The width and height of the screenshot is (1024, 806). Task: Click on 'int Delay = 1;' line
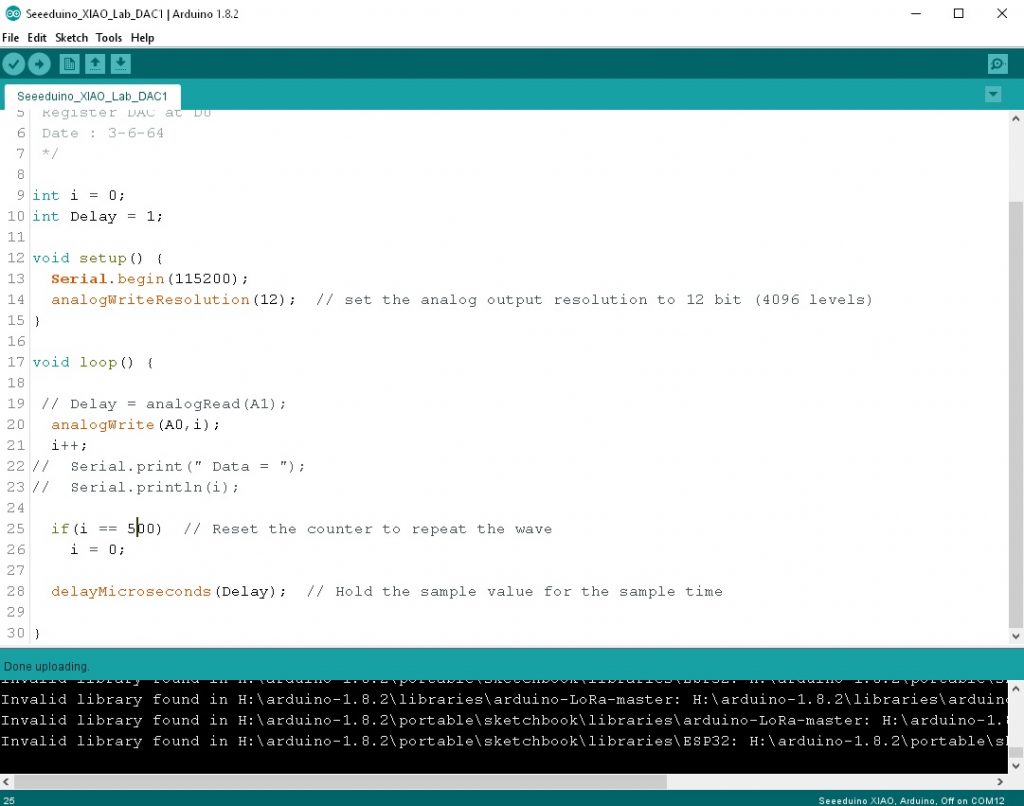pyautogui.click(x=97, y=216)
